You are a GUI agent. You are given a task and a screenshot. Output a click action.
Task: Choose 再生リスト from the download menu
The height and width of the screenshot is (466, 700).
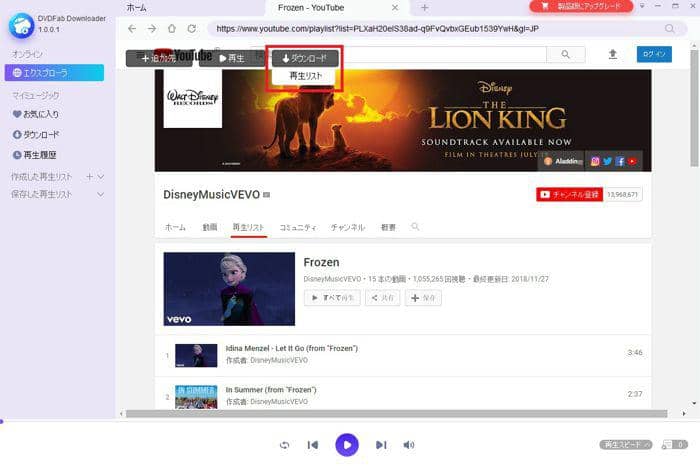pyautogui.click(x=305, y=76)
